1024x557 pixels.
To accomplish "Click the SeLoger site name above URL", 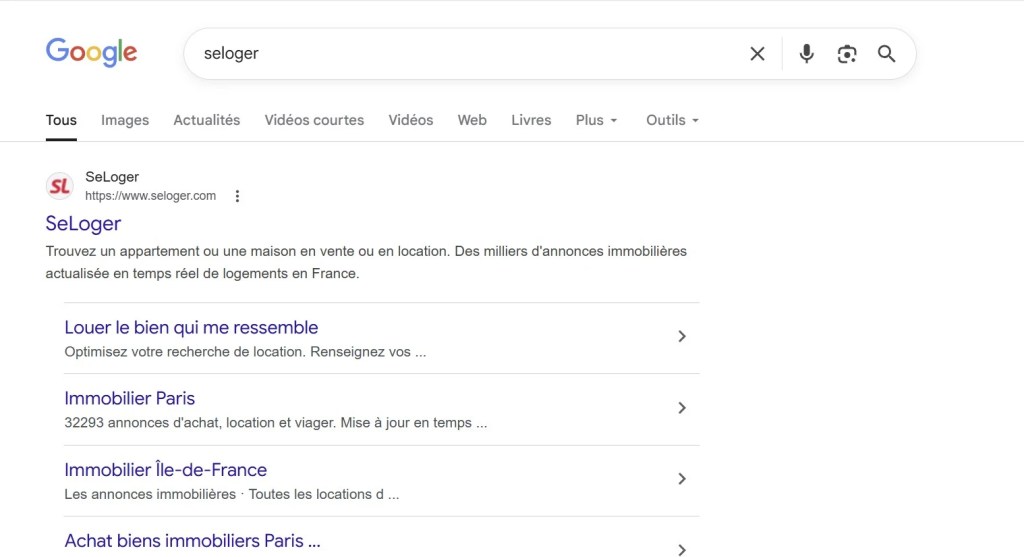I will click(112, 177).
